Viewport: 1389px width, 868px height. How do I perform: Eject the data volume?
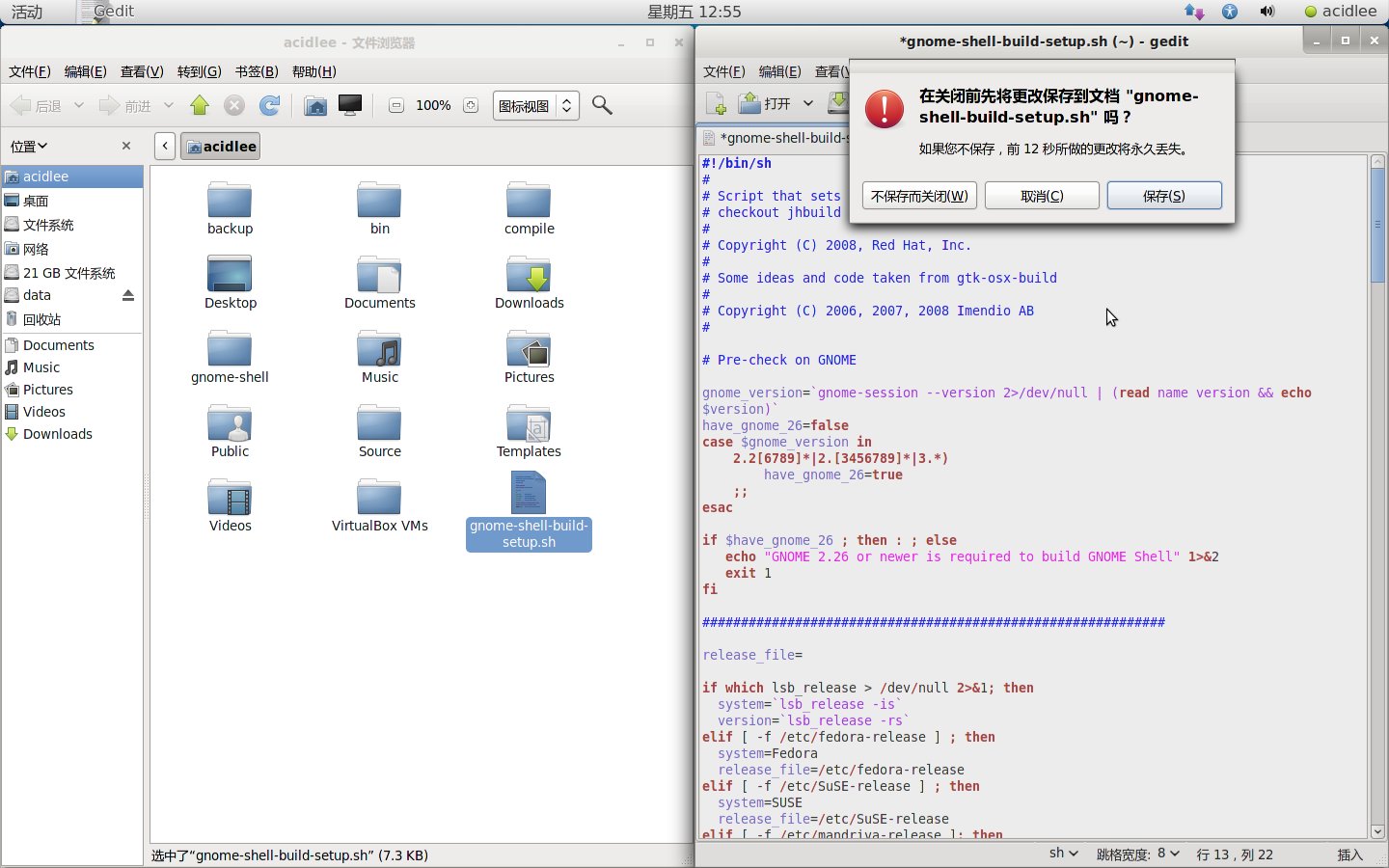[x=128, y=295]
